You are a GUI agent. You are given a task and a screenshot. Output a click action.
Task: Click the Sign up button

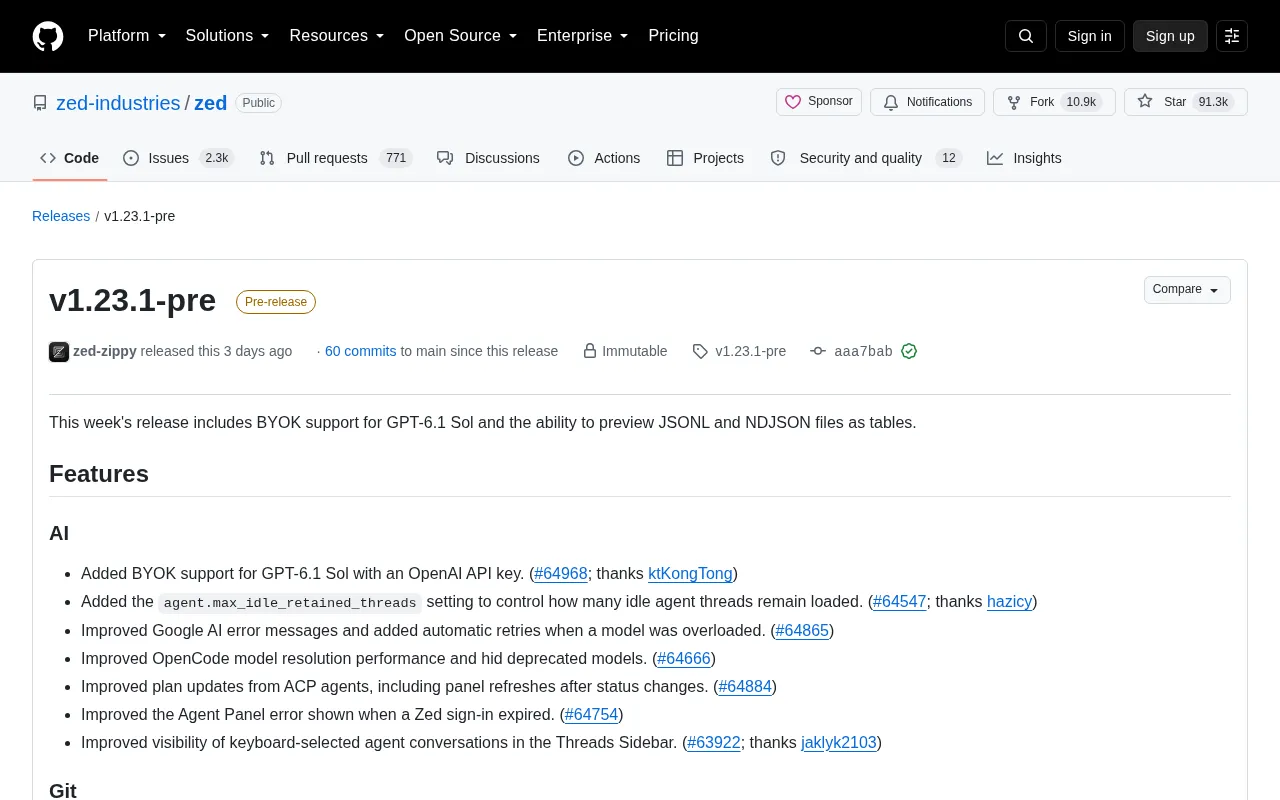coord(1170,36)
